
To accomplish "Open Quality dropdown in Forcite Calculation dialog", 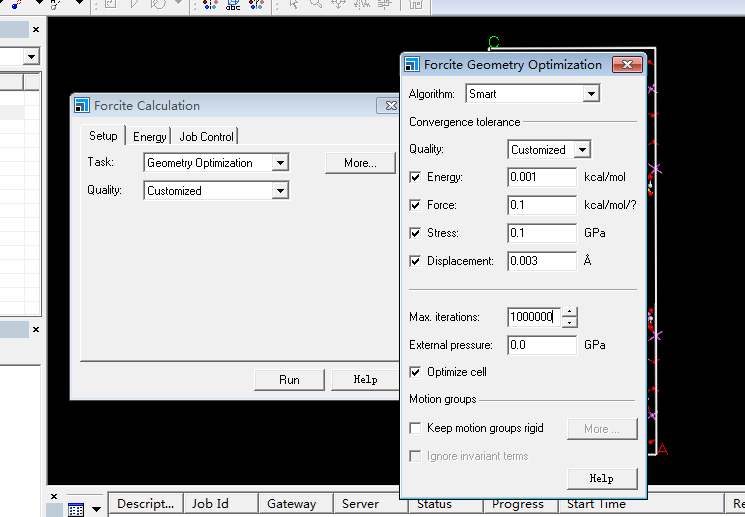I will [280, 191].
